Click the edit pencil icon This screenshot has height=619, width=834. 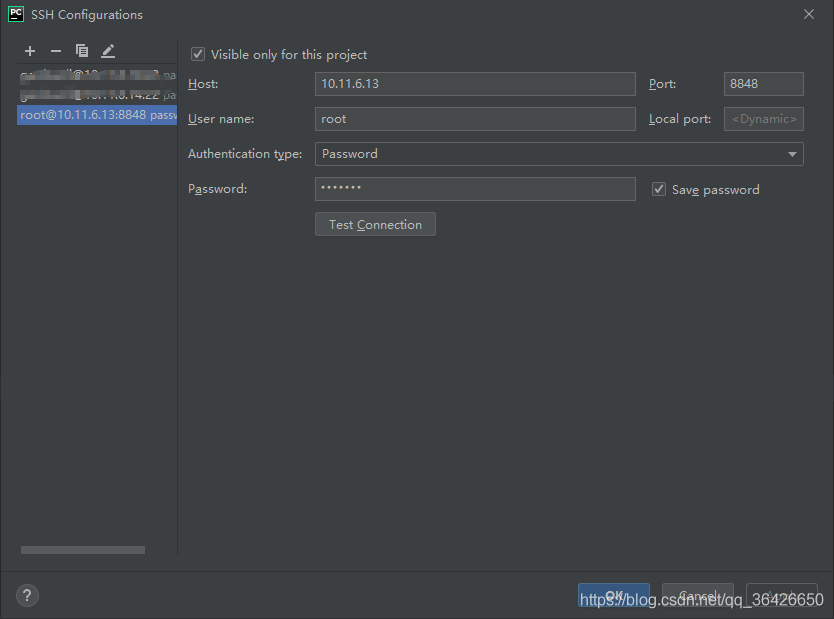(x=108, y=51)
